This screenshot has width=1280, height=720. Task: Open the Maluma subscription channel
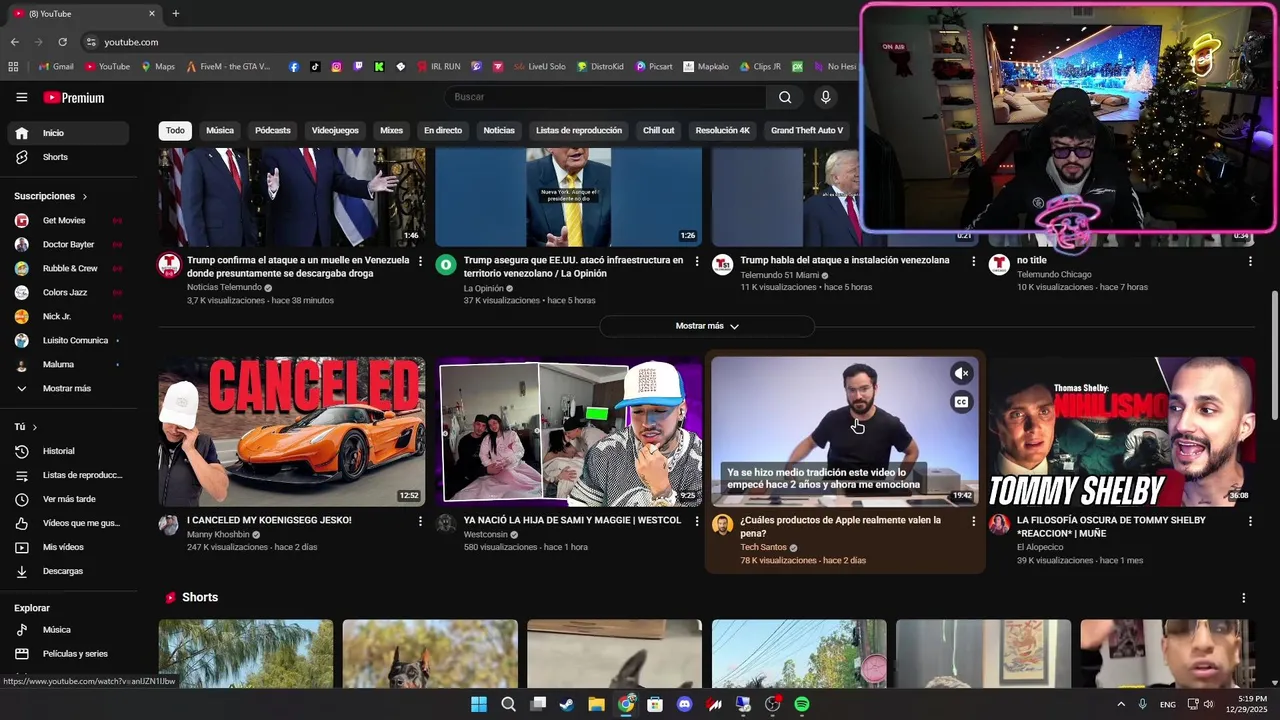click(68, 364)
